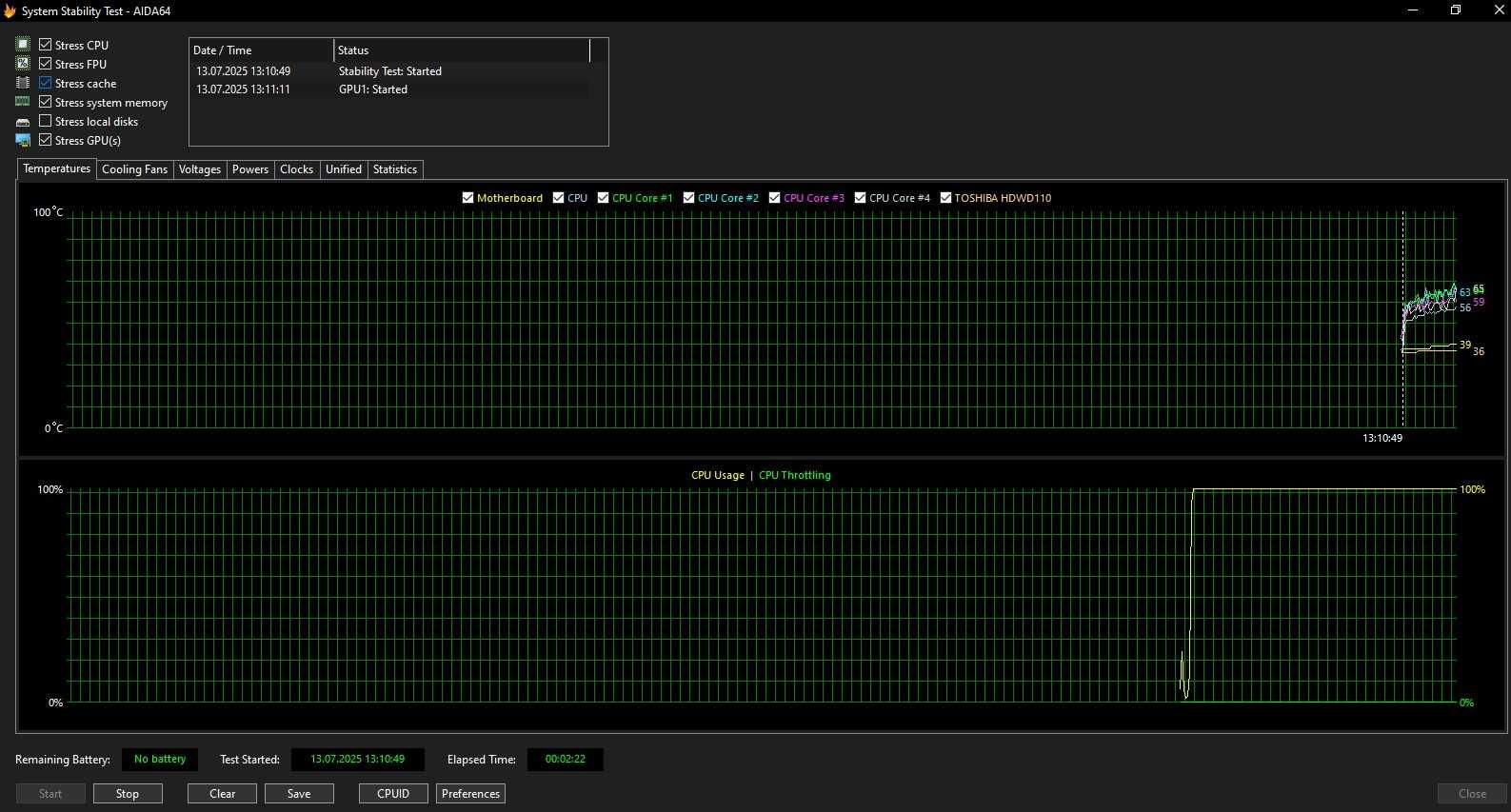
Task: Click the Clear button
Action: point(223,794)
